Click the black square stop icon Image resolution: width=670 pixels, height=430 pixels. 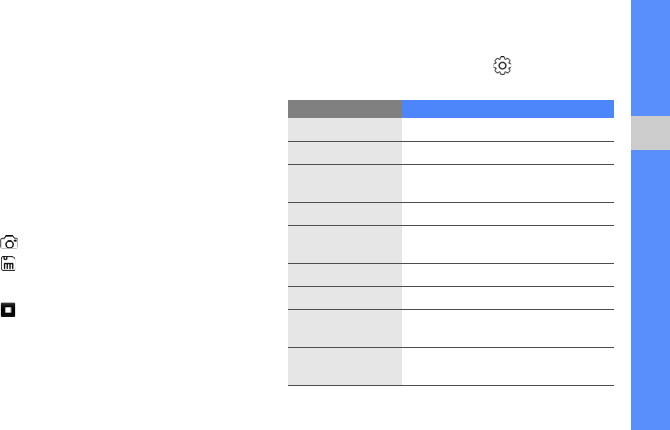pos(10,310)
